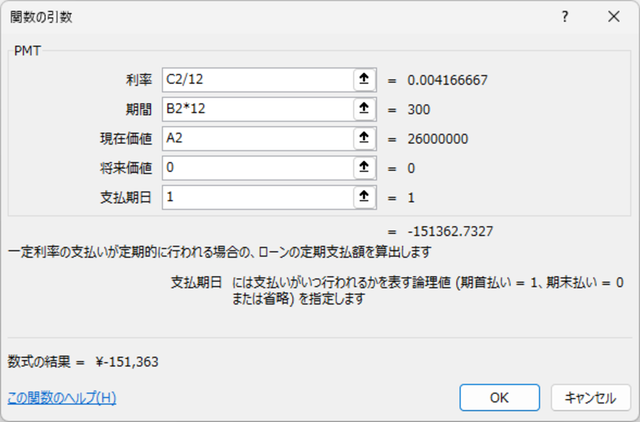Click the description starting 一定利率の支払いが

click(220, 252)
